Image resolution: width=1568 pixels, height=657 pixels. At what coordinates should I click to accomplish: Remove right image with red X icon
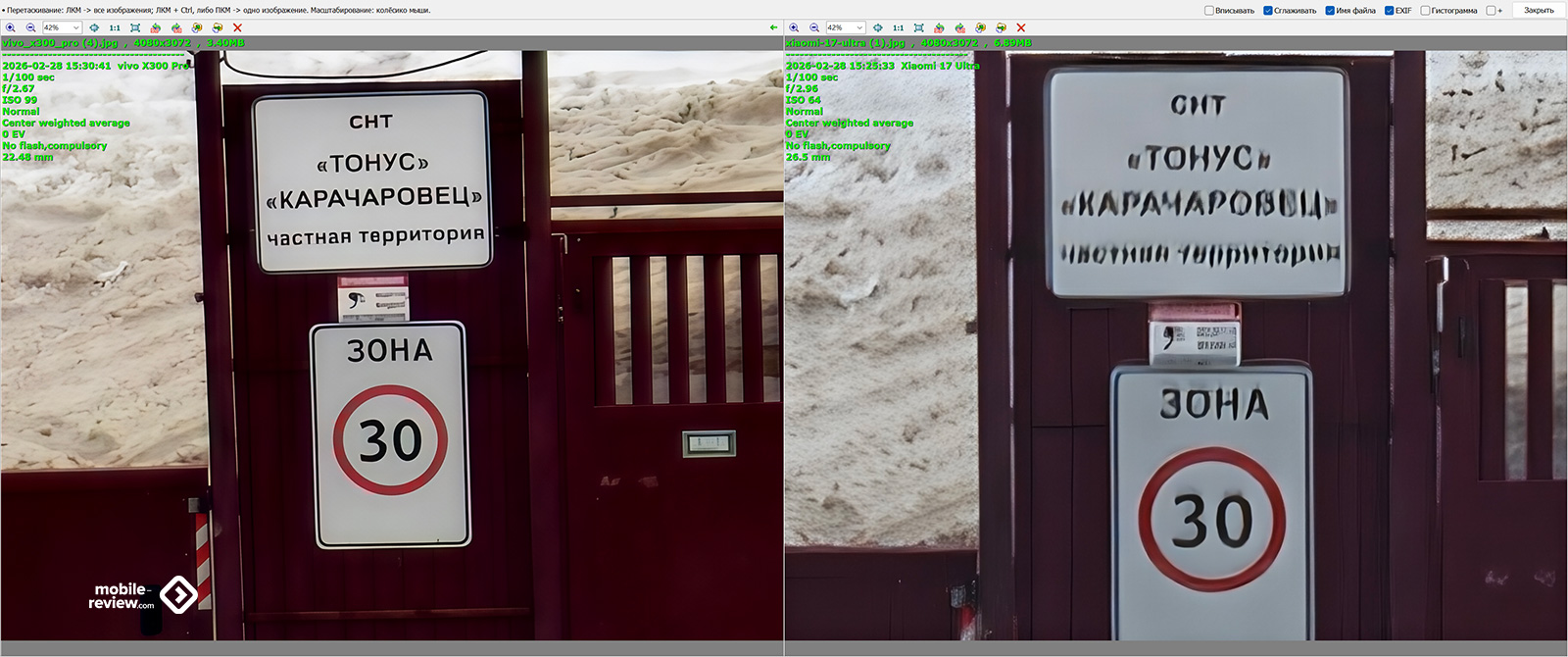tap(1020, 27)
